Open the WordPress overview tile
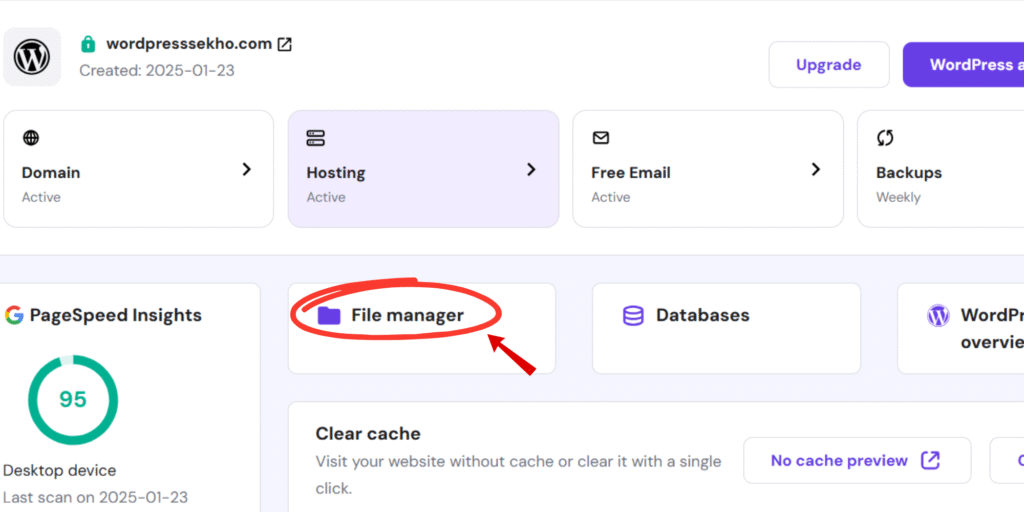This screenshot has height=512, width=1024. coord(961,328)
